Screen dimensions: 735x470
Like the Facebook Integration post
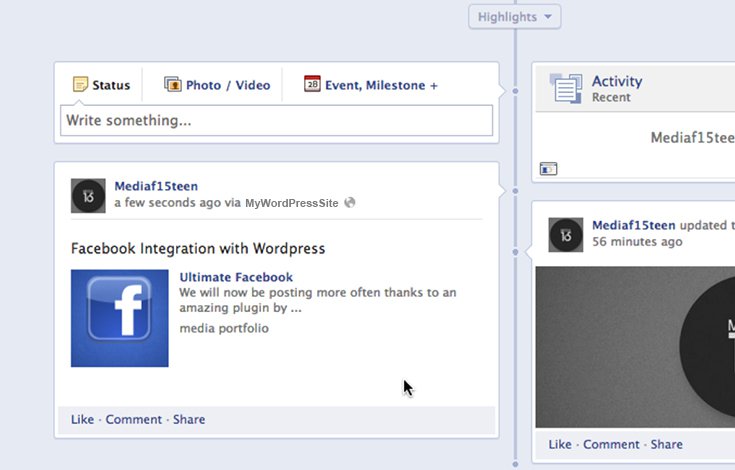click(x=82, y=419)
